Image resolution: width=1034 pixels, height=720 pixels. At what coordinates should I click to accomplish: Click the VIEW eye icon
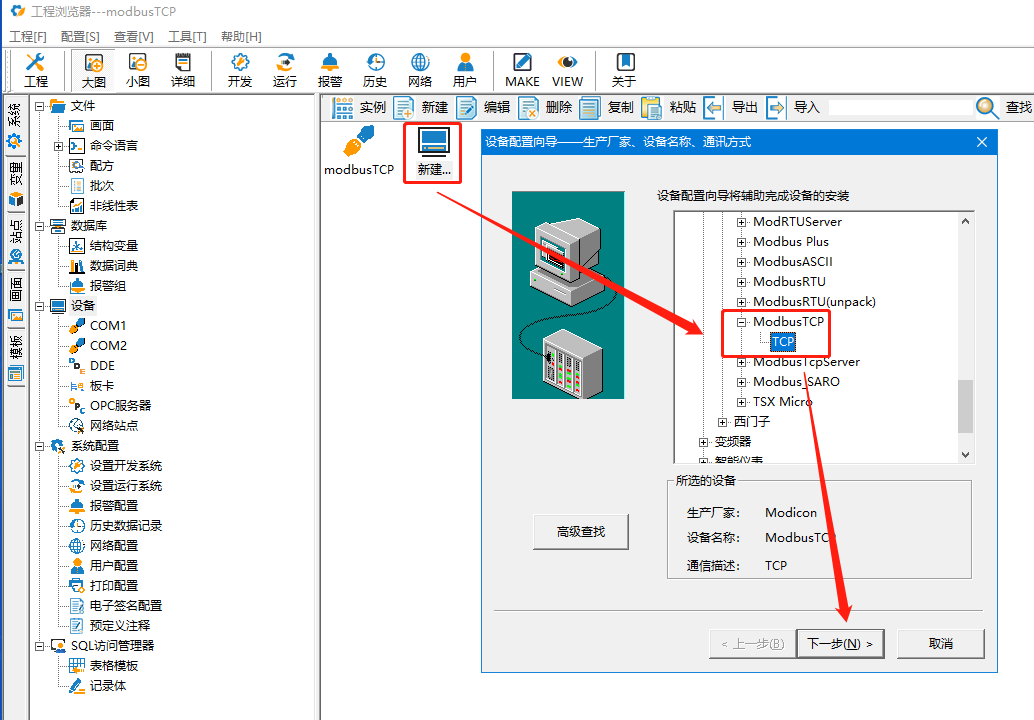point(567,70)
